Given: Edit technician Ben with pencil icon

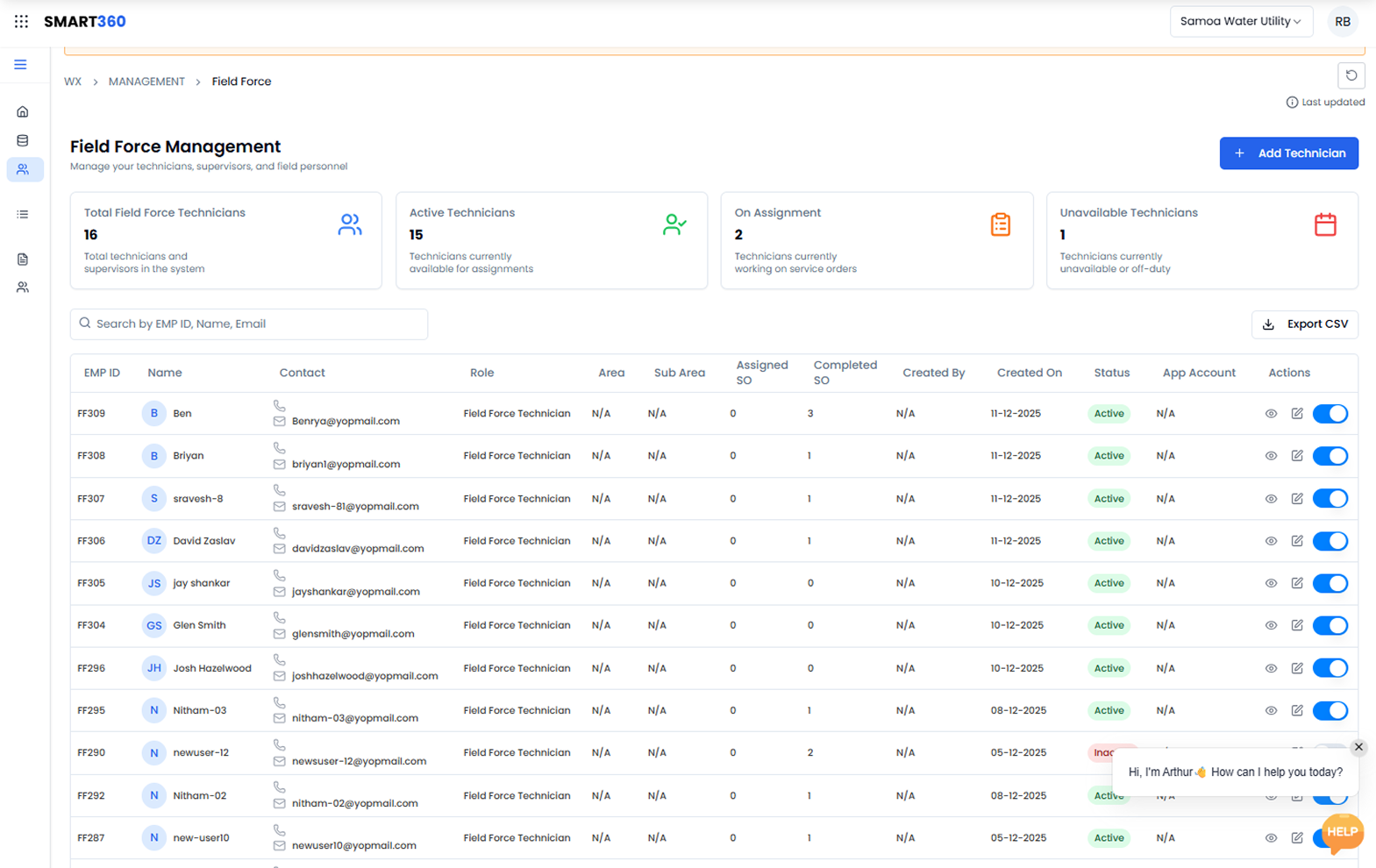Looking at the screenshot, I should 1297,414.
